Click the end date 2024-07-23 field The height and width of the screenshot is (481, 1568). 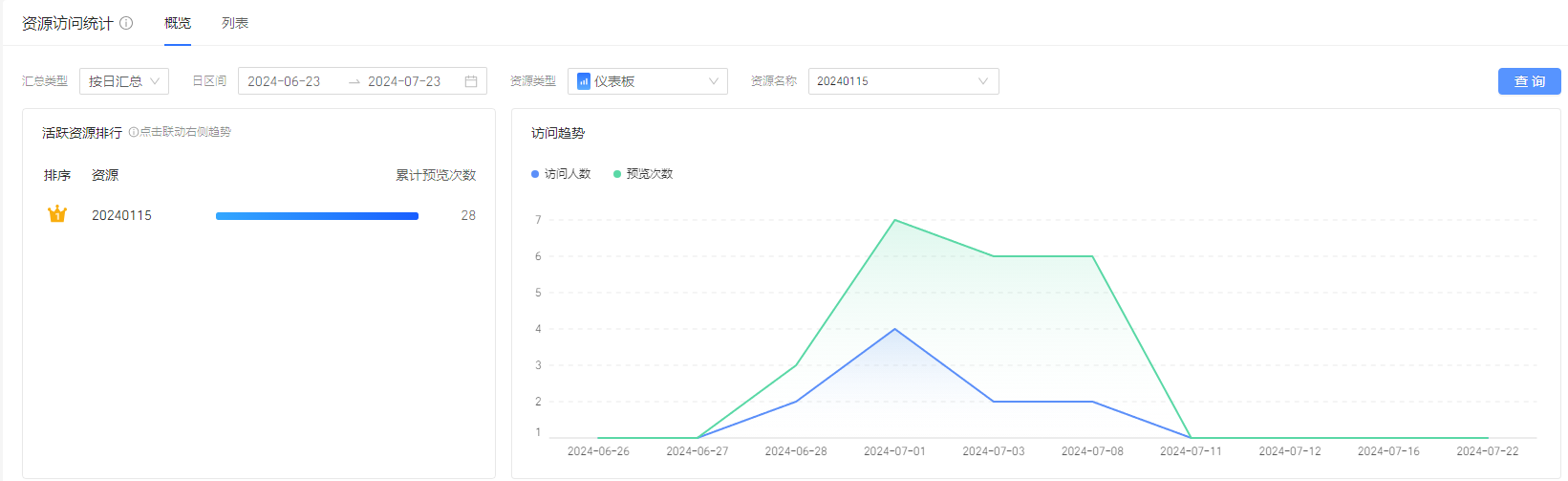tap(404, 81)
